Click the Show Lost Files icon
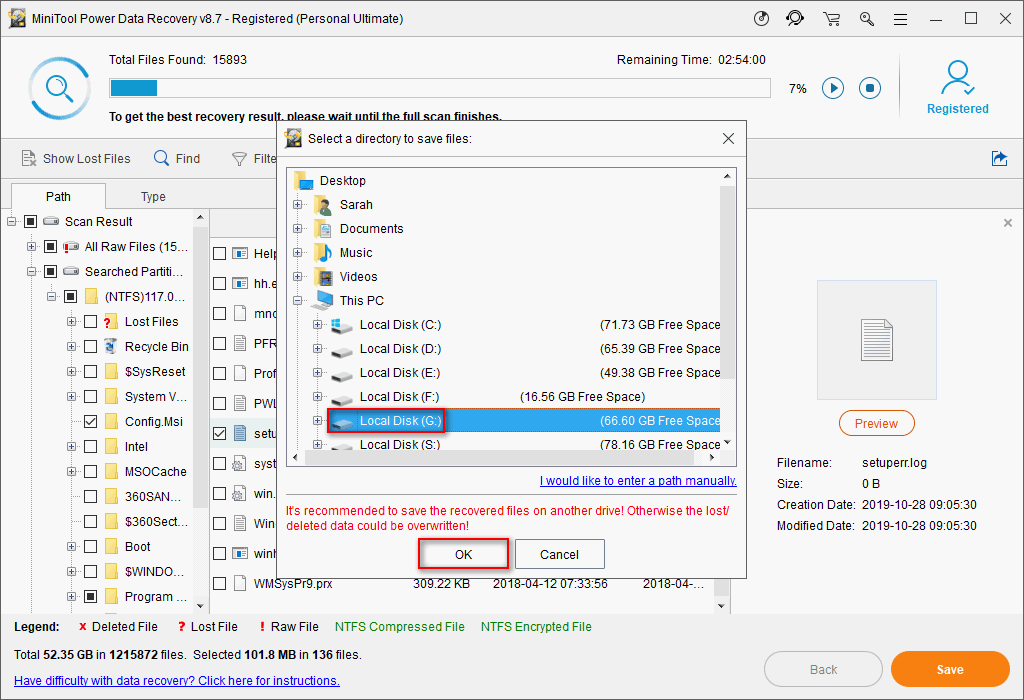This screenshot has height=700, width=1024. pyautogui.click(x=29, y=159)
